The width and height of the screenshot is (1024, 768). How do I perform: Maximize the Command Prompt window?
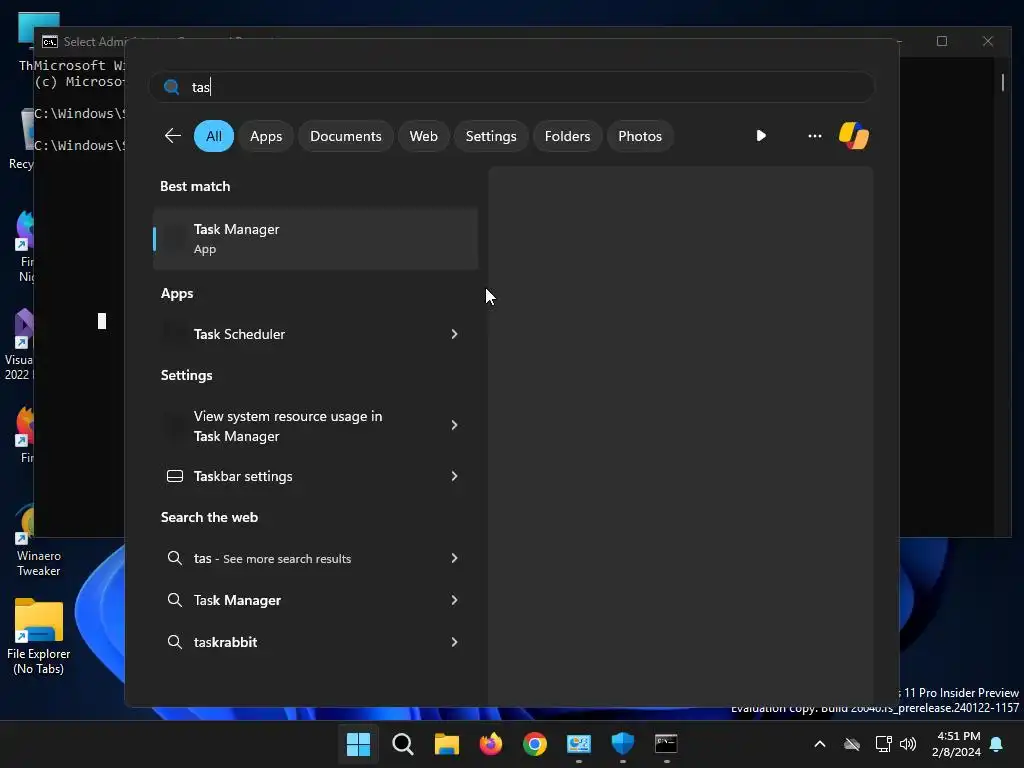(942, 41)
